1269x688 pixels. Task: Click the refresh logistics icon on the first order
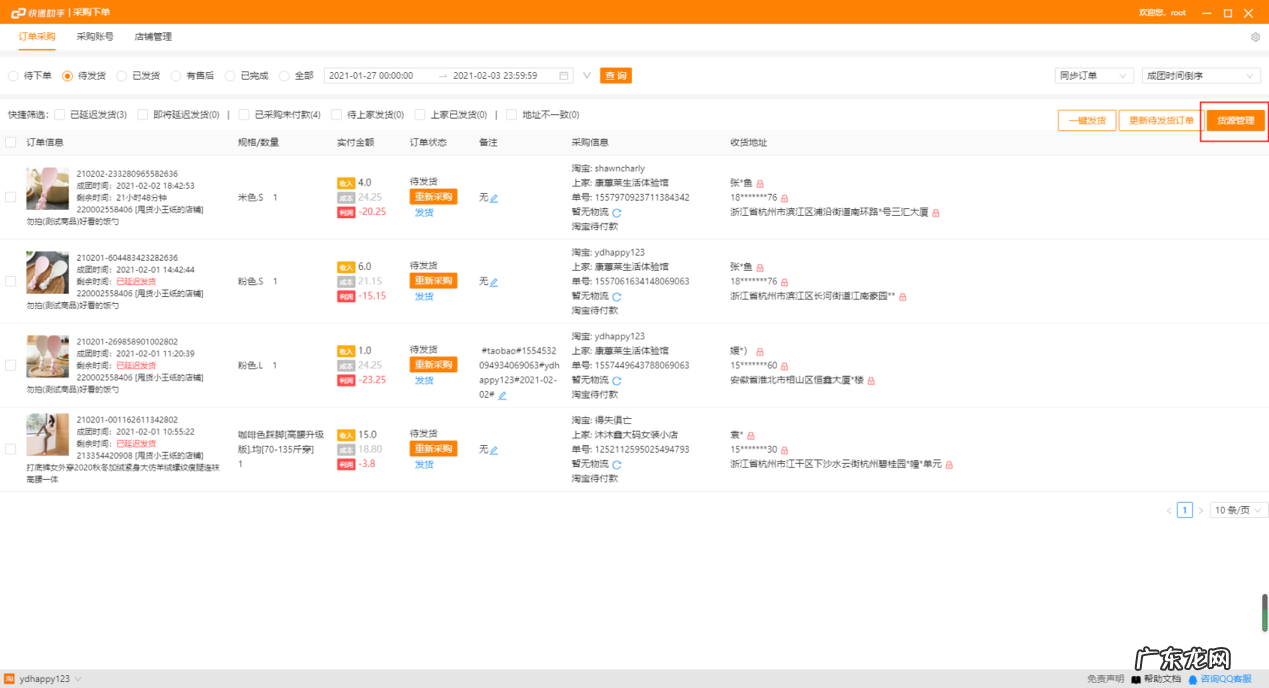(x=618, y=213)
